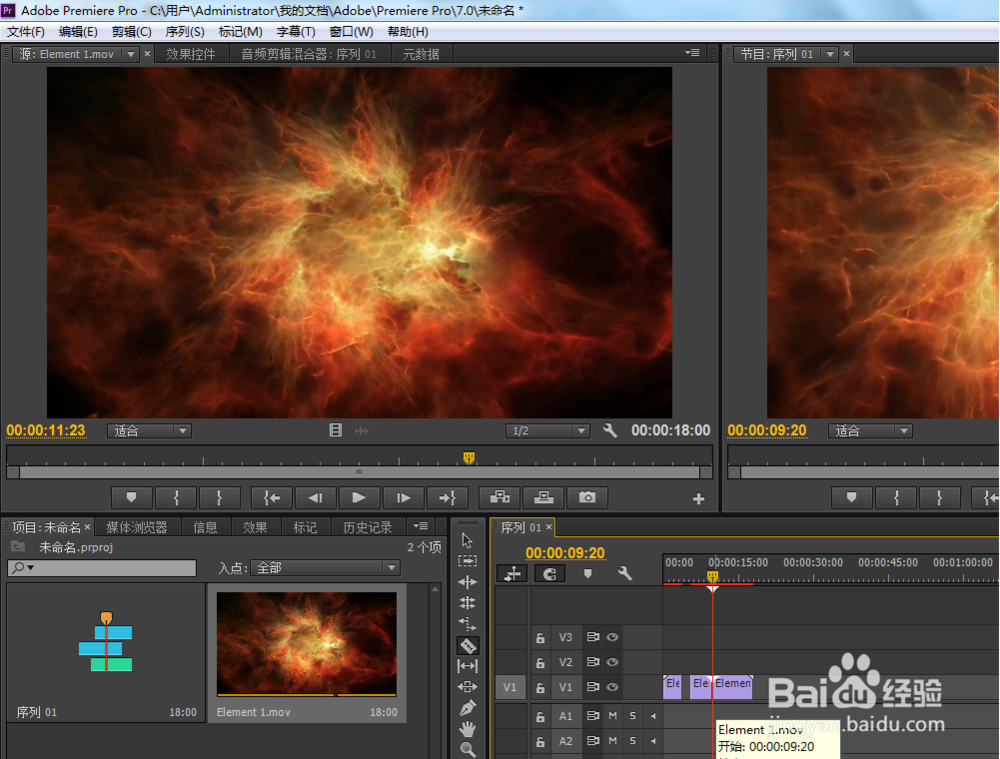Select the Selection arrow tool

467,540
